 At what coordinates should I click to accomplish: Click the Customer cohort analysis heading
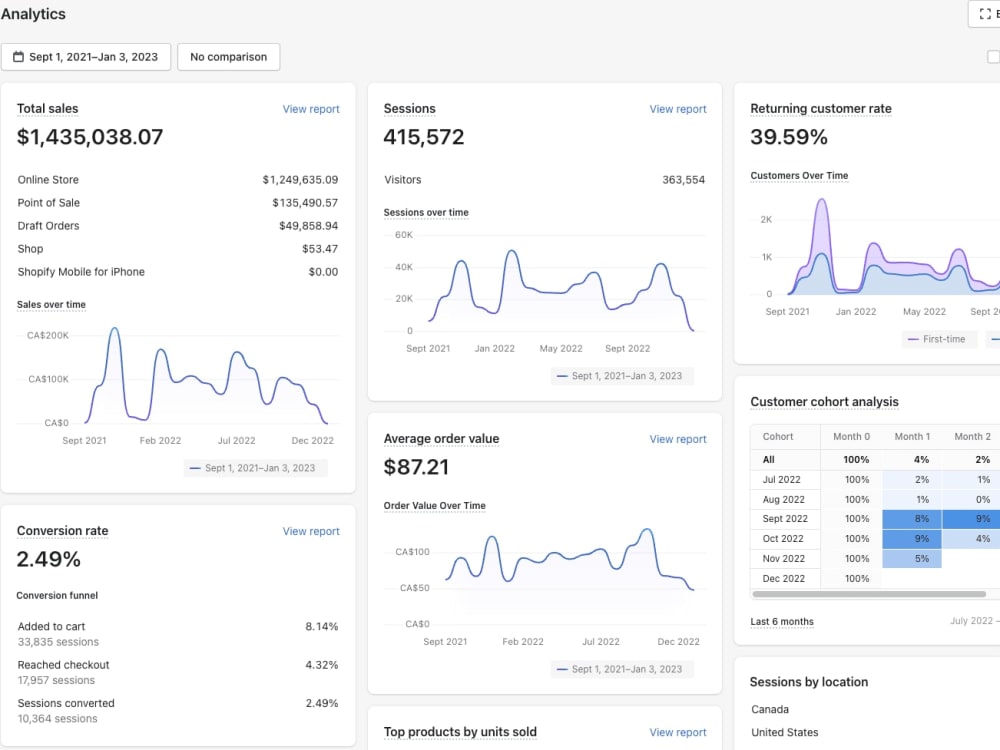pyautogui.click(x=824, y=402)
